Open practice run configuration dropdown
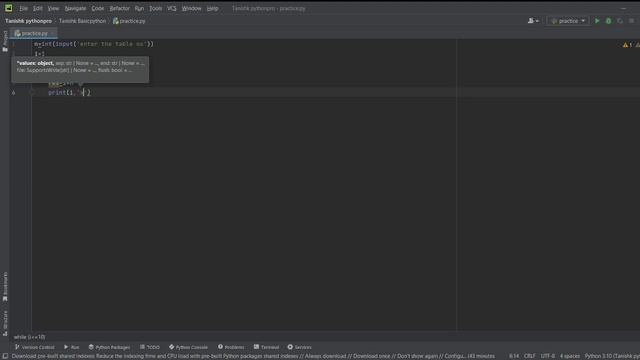640x360 pixels. (x=568, y=21)
